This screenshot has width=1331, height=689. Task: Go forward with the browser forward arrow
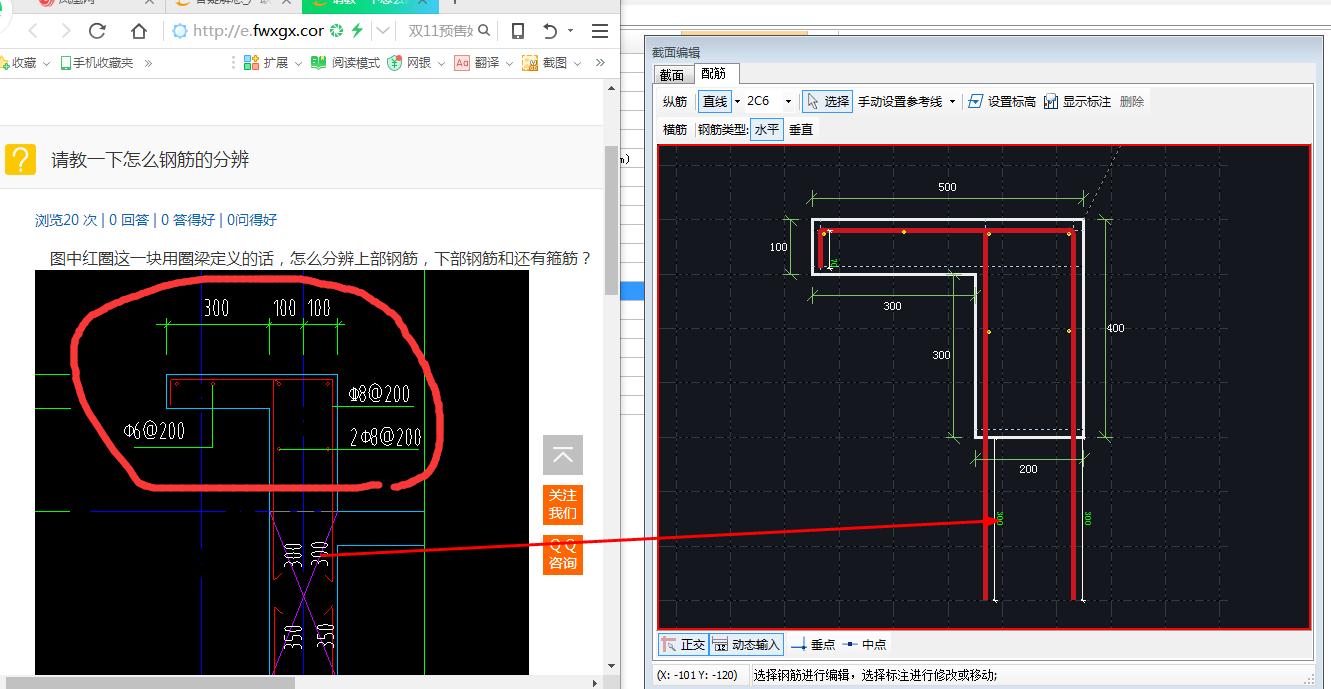tap(65, 31)
